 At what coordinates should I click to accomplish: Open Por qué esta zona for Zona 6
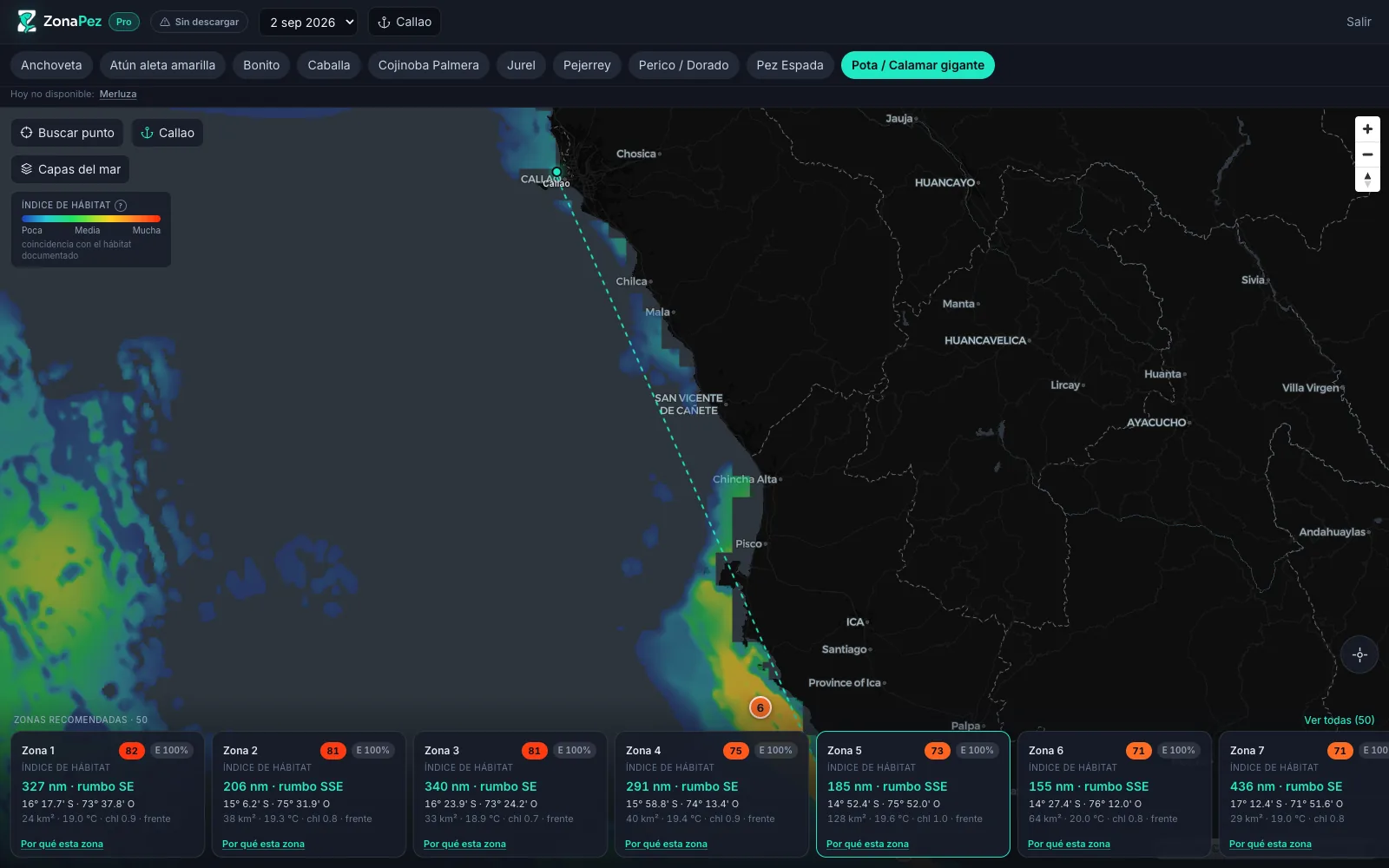1069,844
